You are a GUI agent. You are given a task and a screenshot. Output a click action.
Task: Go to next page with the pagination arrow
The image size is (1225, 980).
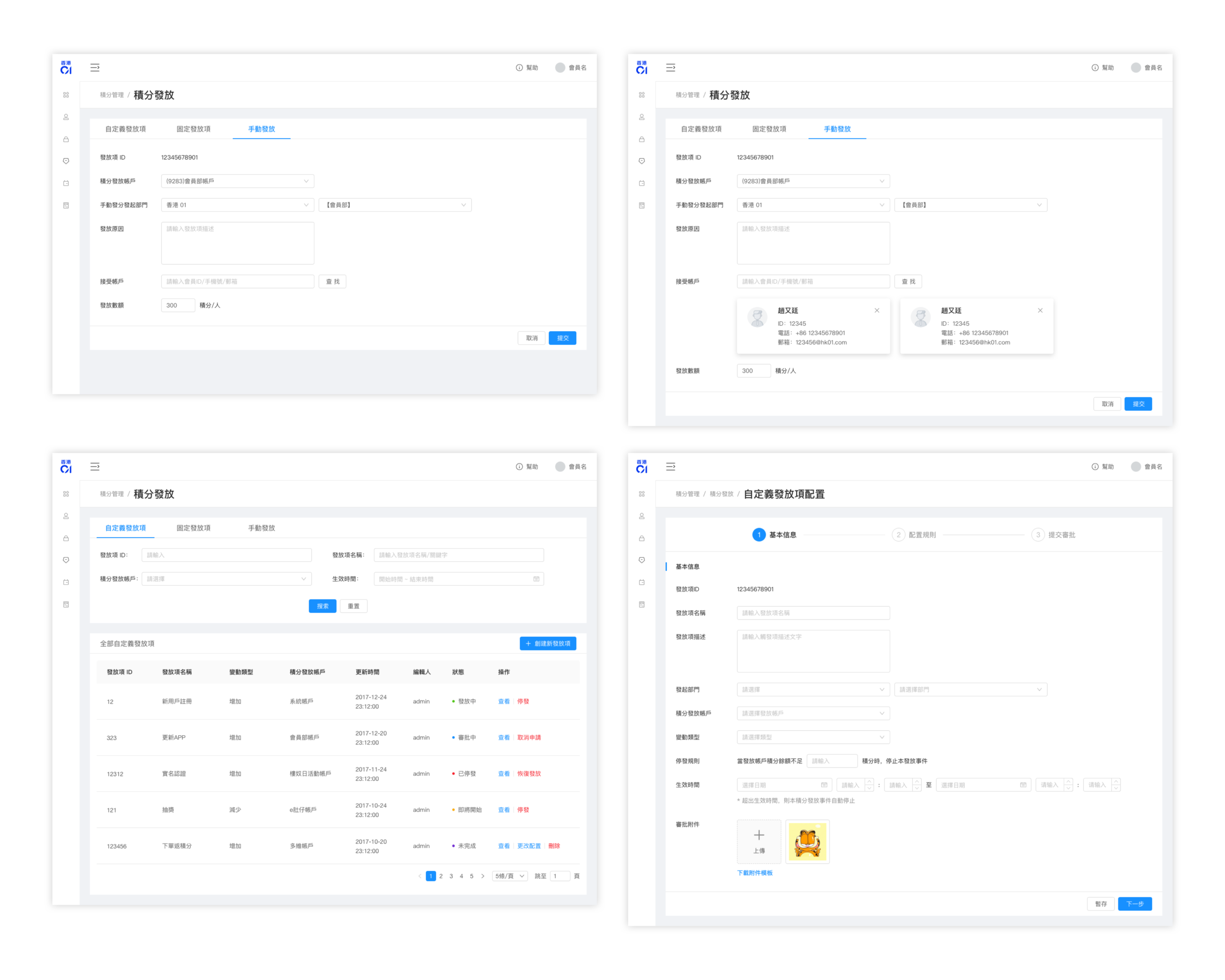(x=483, y=876)
